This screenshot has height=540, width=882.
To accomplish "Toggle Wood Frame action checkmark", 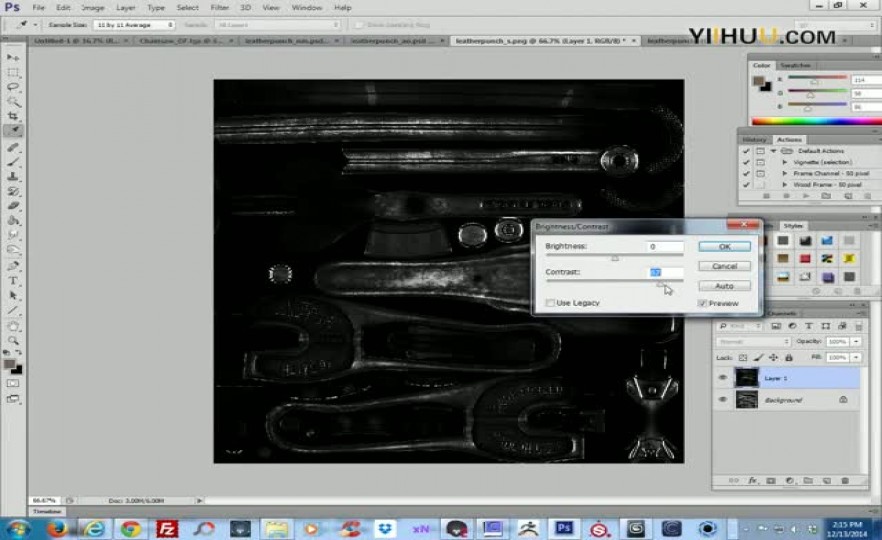I will coord(746,185).
